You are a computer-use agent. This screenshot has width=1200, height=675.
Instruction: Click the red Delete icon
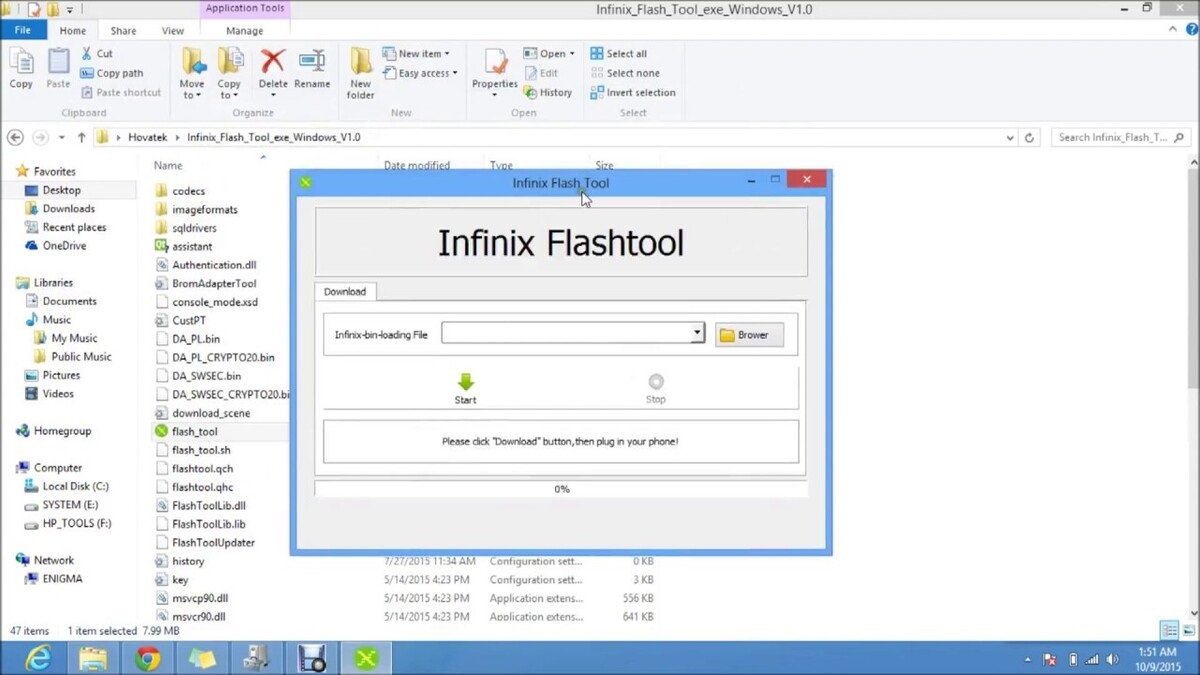pos(273,62)
